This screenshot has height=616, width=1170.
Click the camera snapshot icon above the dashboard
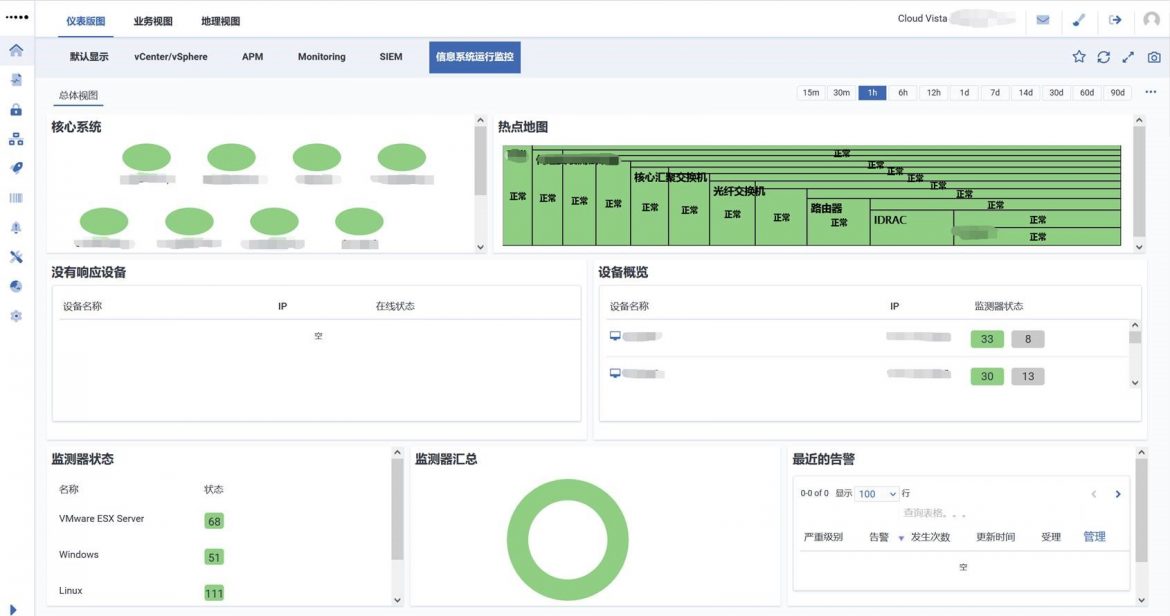(x=1155, y=57)
